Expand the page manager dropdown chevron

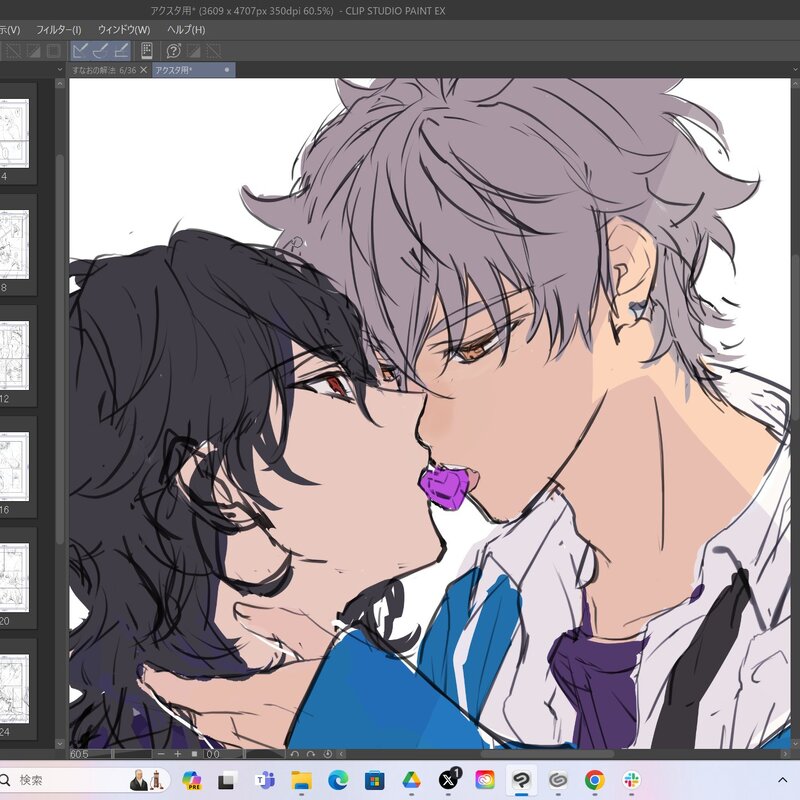click(x=60, y=69)
